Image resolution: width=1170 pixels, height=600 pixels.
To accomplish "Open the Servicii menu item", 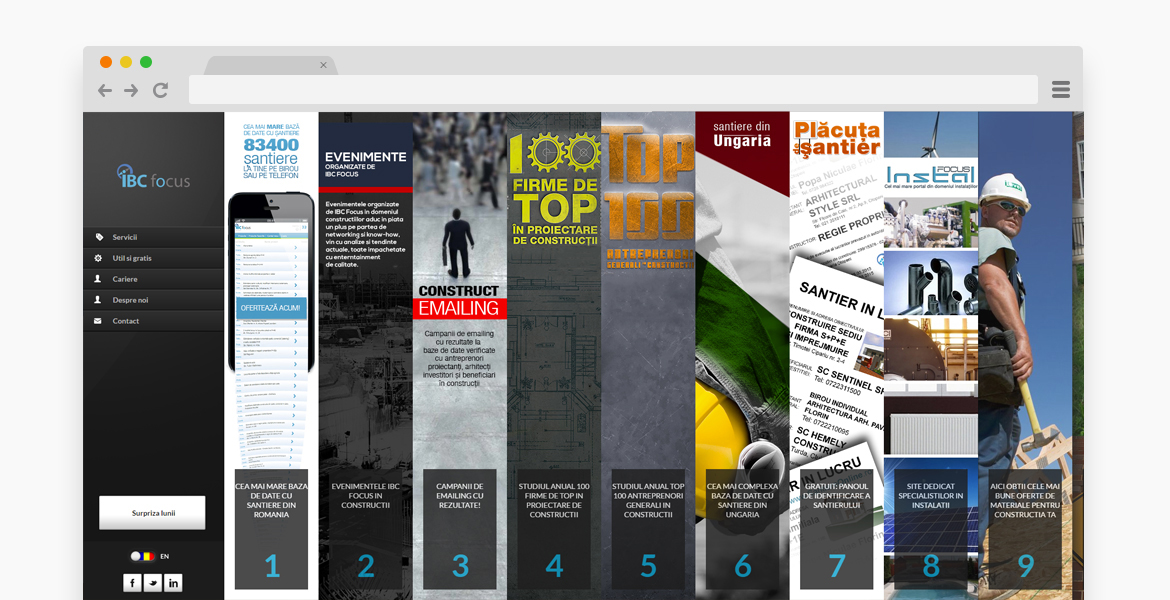I will pyautogui.click(x=153, y=237).
